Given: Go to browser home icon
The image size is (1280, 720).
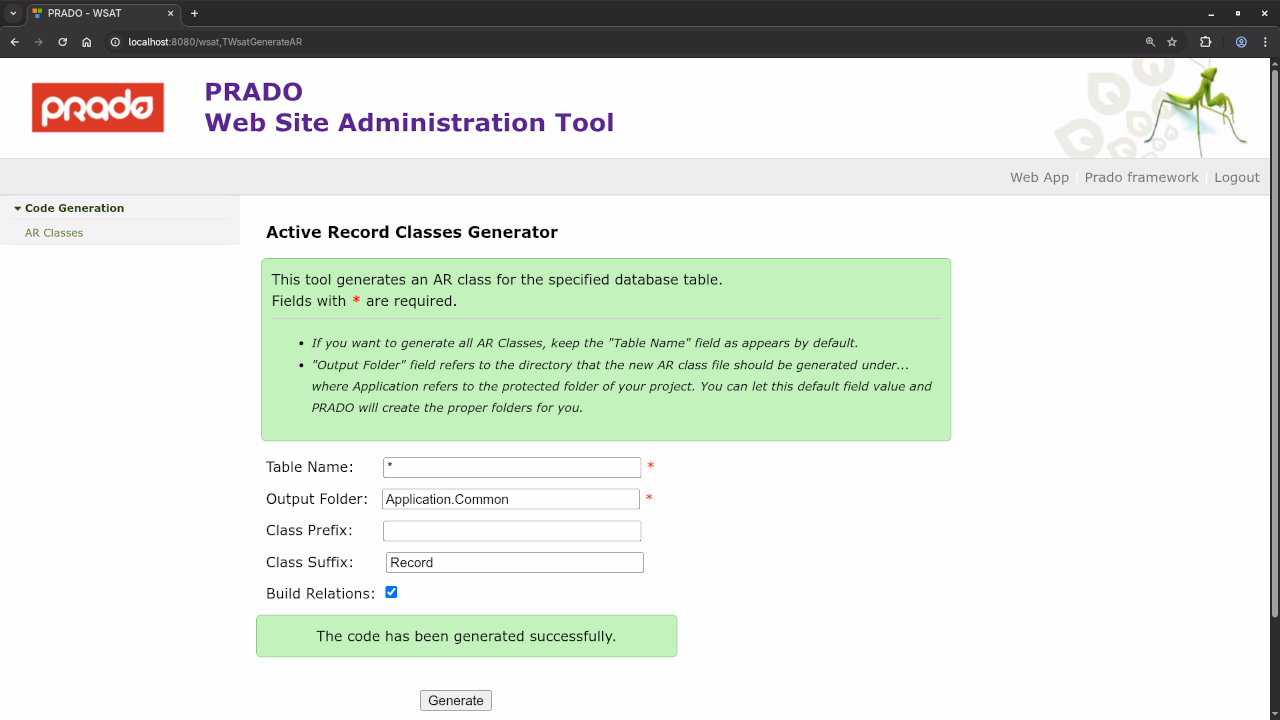Looking at the screenshot, I should pyautogui.click(x=87, y=42).
